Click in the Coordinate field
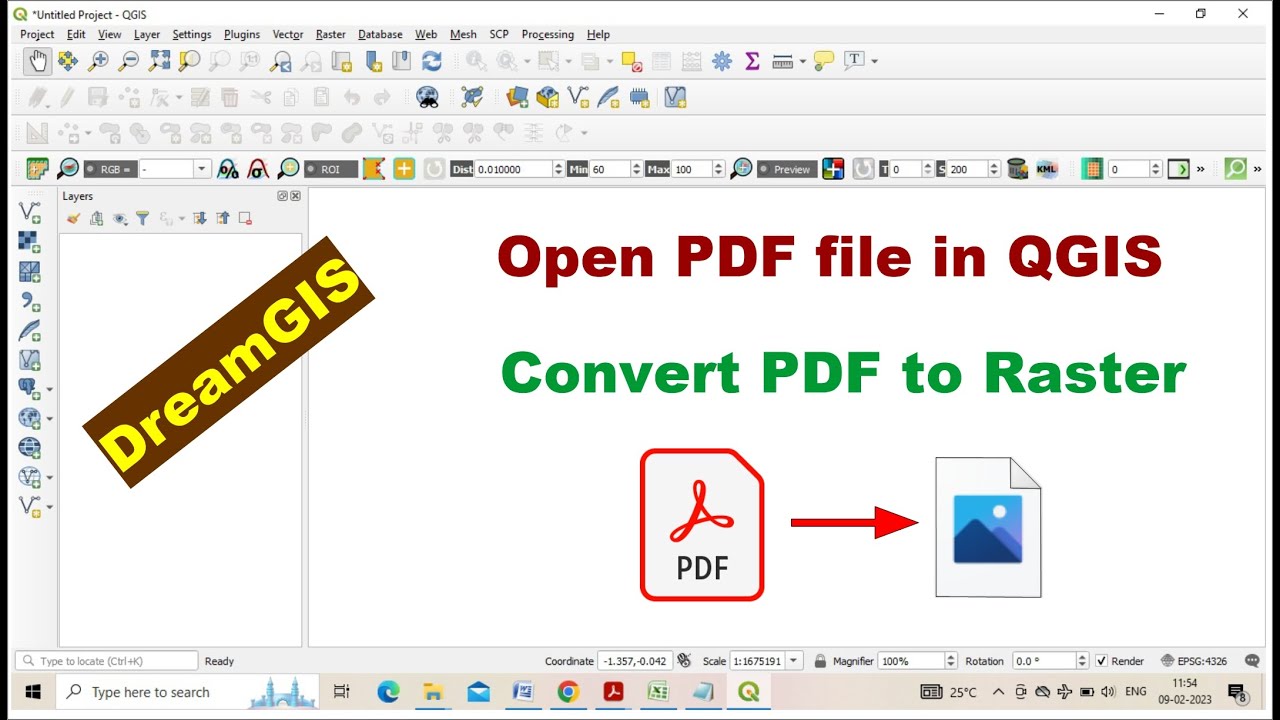Viewport: 1280px width, 720px height. coord(635,661)
